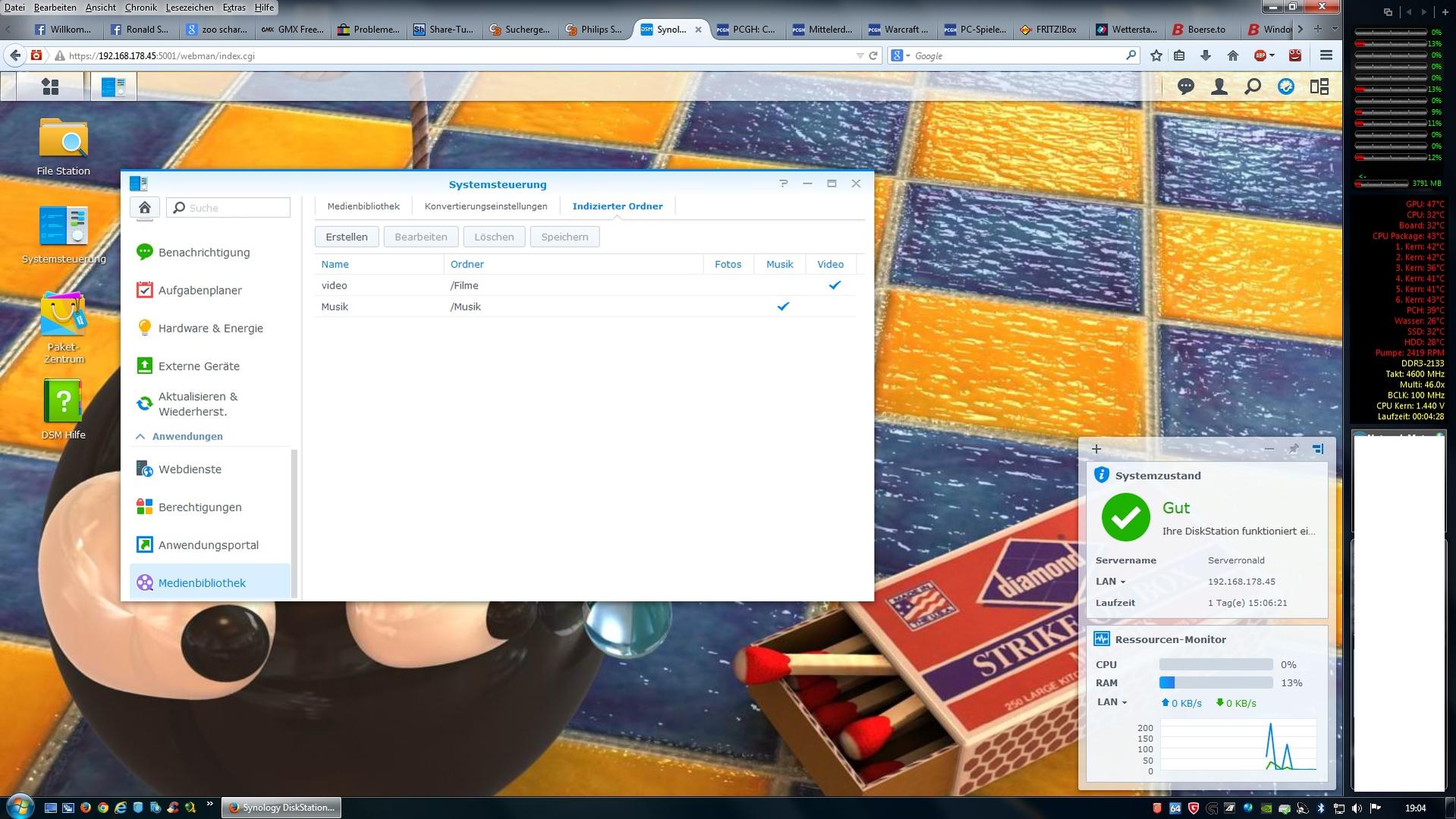Open Firefox hamburger menu
The image size is (1456, 819).
tap(1326, 55)
